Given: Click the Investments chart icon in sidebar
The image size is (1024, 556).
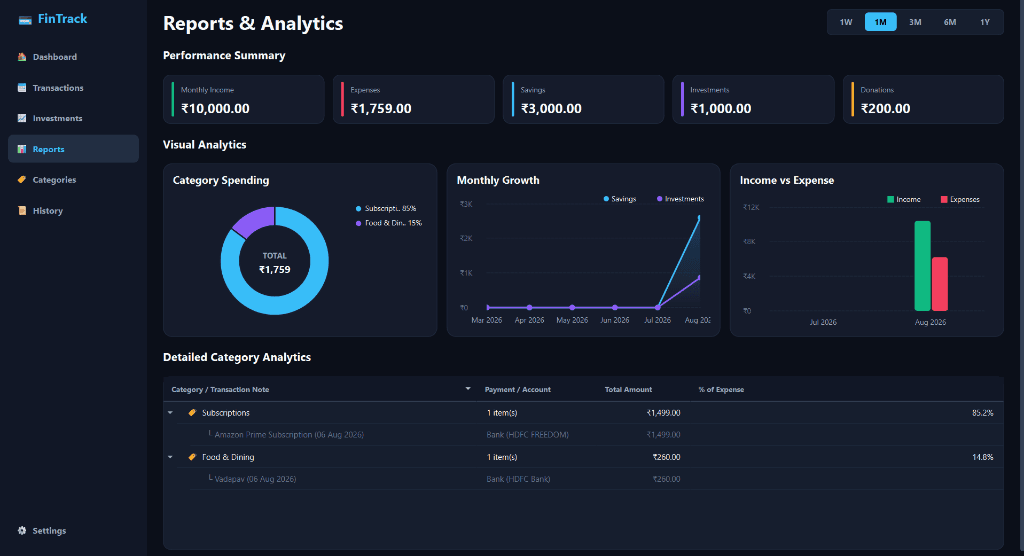Looking at the screenshot, I should coord(22,118).
